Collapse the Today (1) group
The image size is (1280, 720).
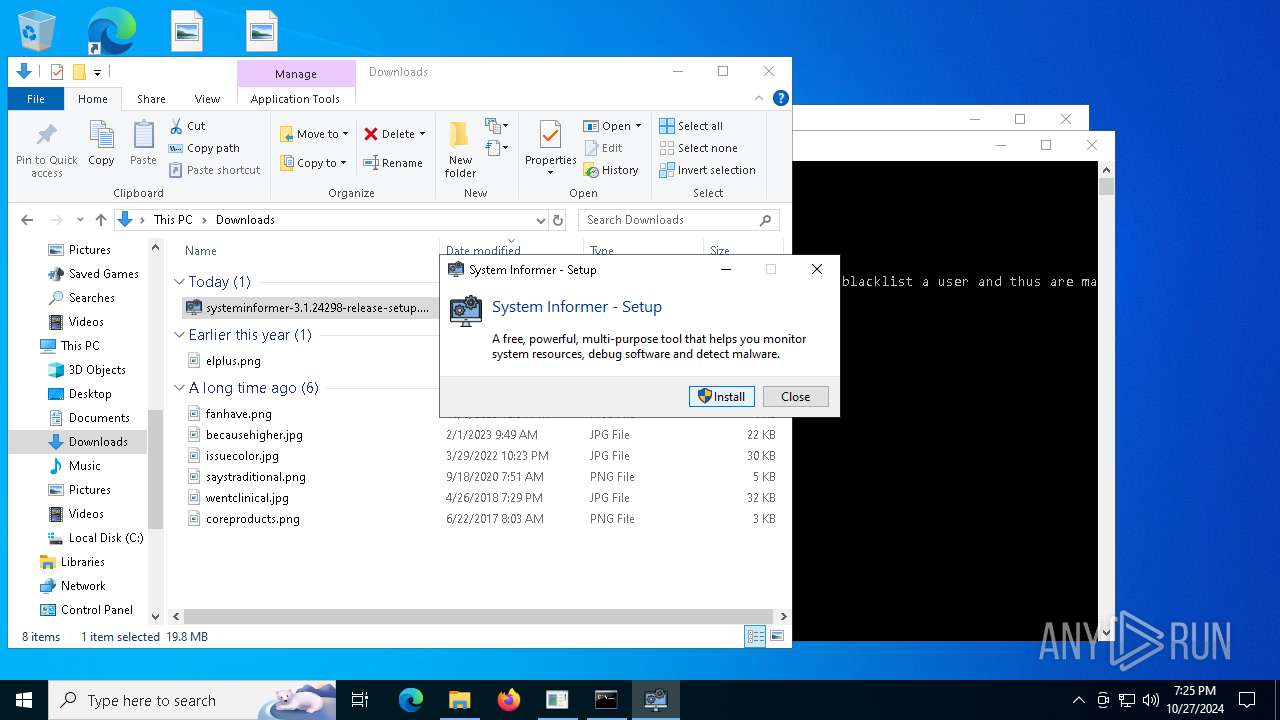[180, 282]
